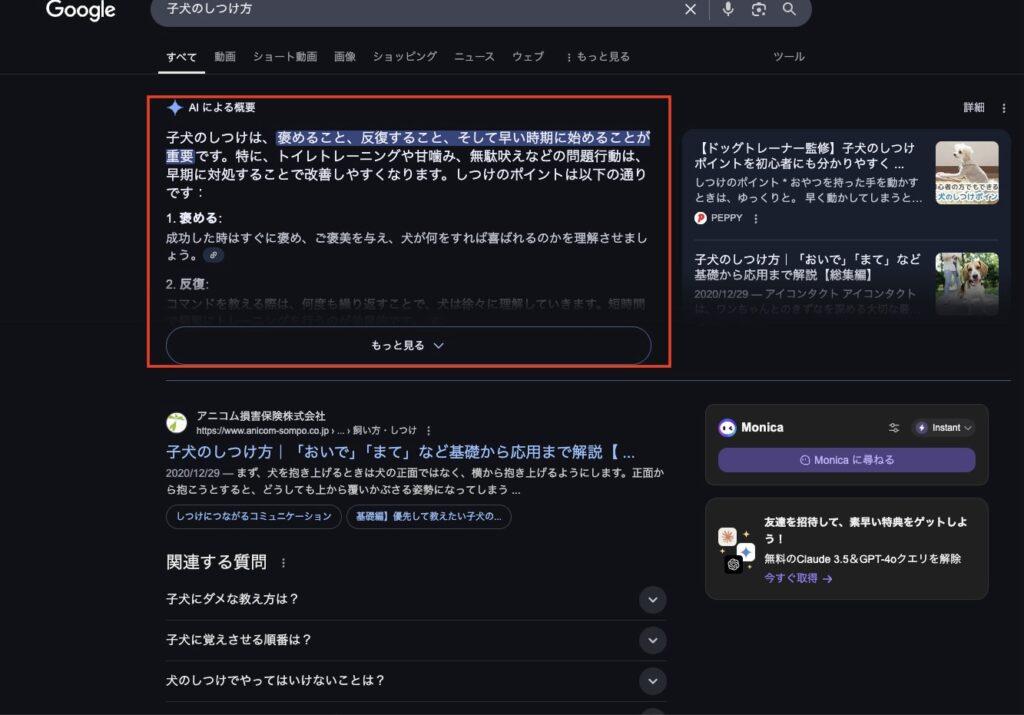1024x715 pixels.
Task: Open the side card 子犬のしつけ方「おいで」「まて」総集編
Action: pyautogui.click(x=807, y=267)
